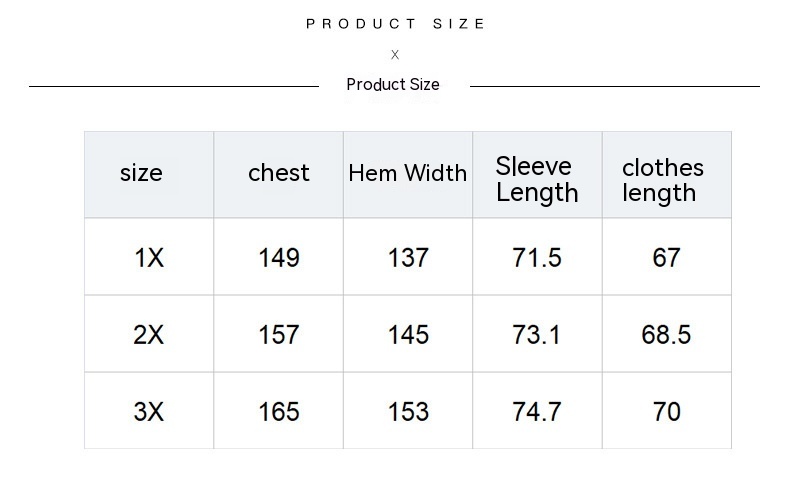The image size is (790, 482).
Task: Click the 'Hem Width' column header
Action: coord(408,173)
